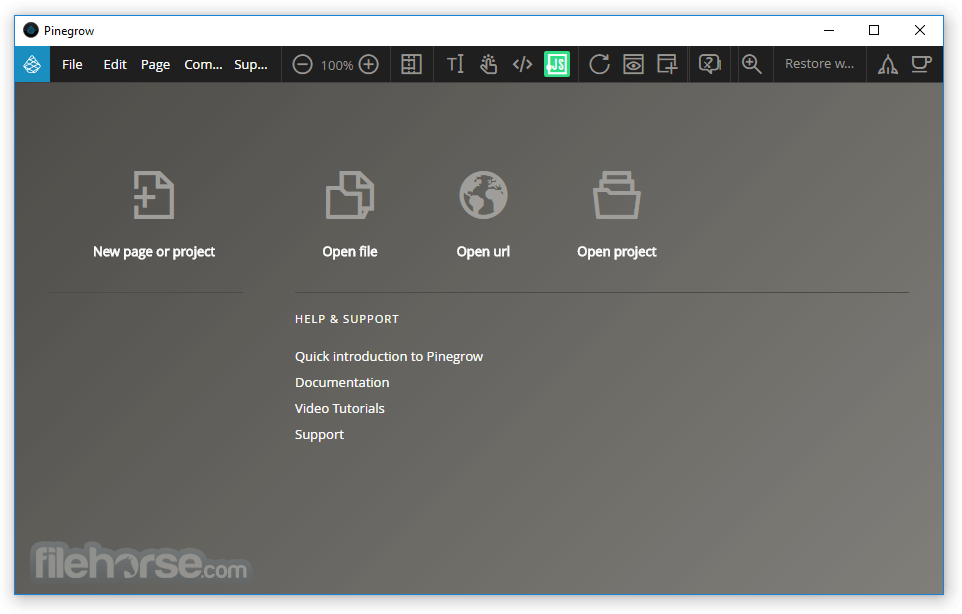The height and width of the screenshot is (614, 962).
Task: Open the Edit menu
Action: [115, 64]
